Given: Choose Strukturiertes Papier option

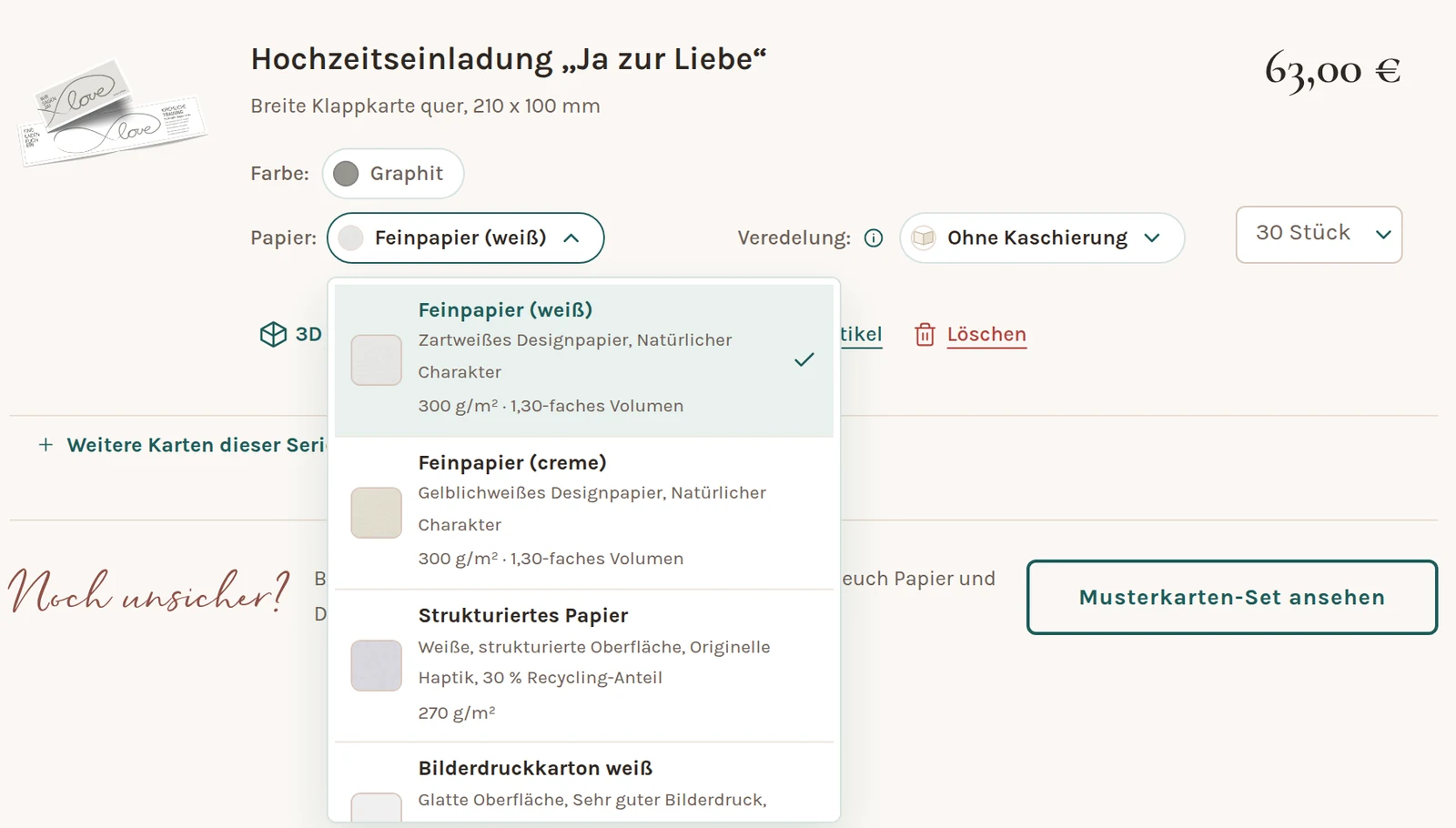Looking at the screenshot, I should 584,666.
